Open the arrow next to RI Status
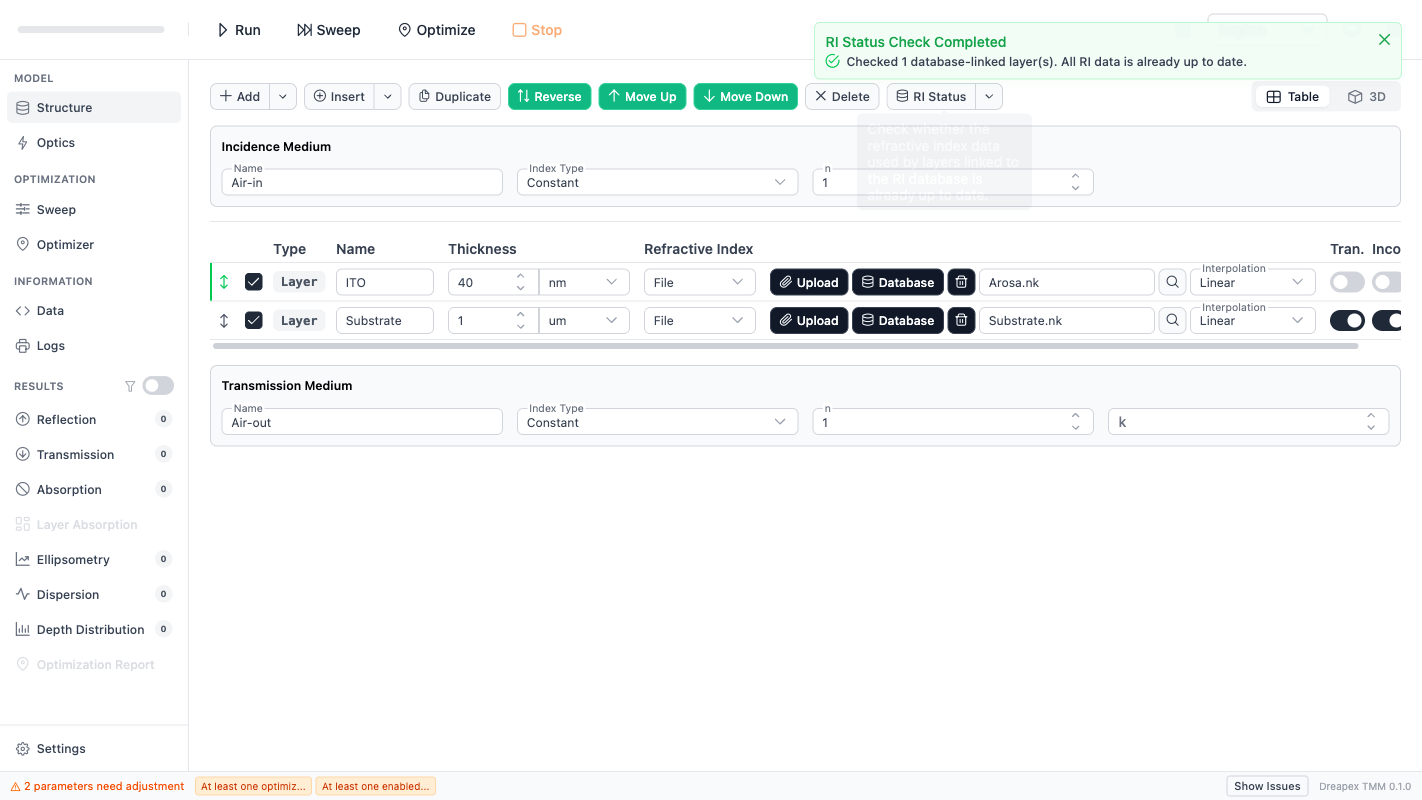The height and width of the screenshot is (800, 1422). pos(989,97)
